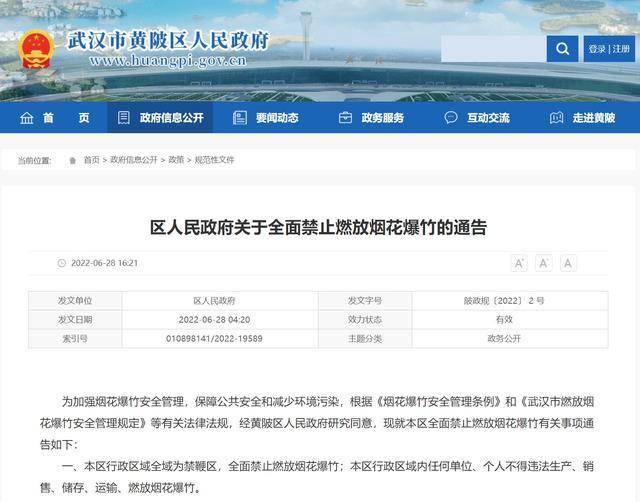Click the 发文日期 table label
The height and width of the screenshot is (502, 640).
[75, 320]
